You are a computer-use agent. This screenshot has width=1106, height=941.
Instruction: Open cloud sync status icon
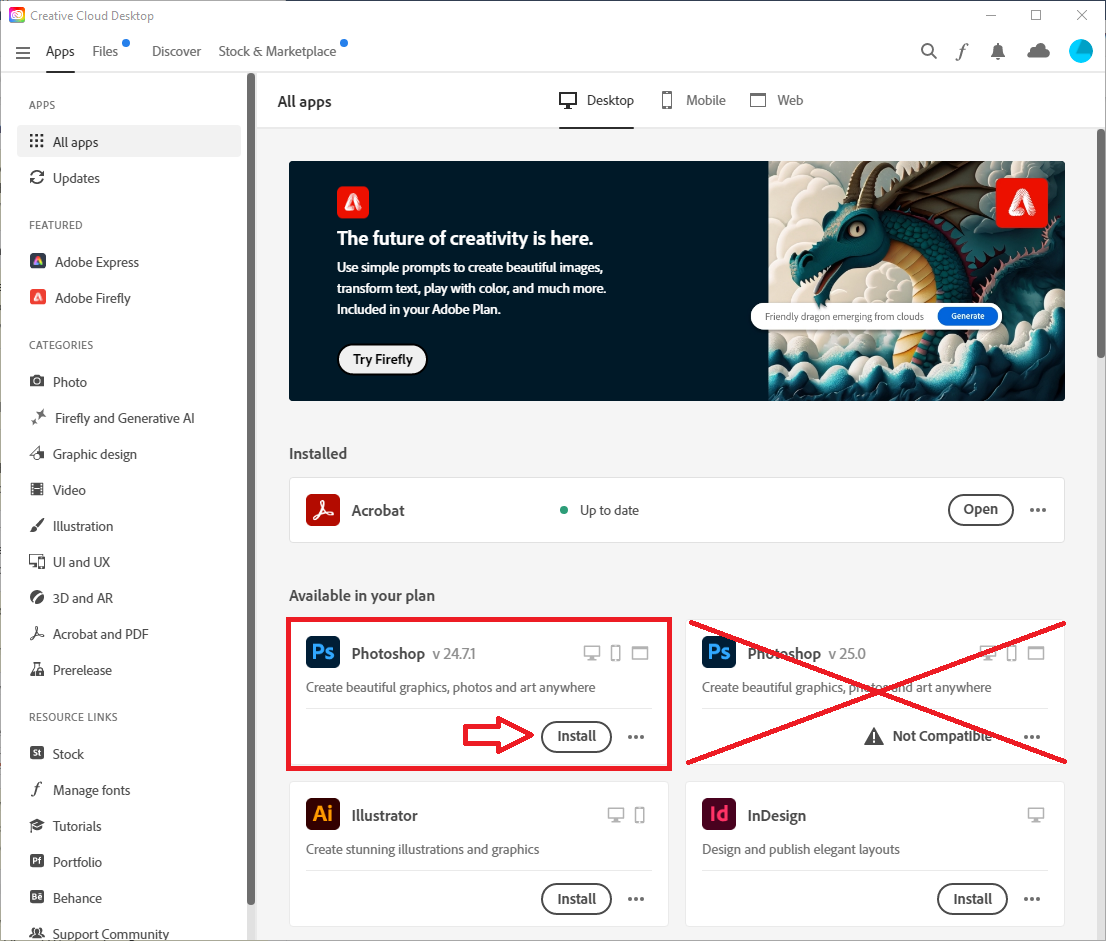[x=1038, y=51]
